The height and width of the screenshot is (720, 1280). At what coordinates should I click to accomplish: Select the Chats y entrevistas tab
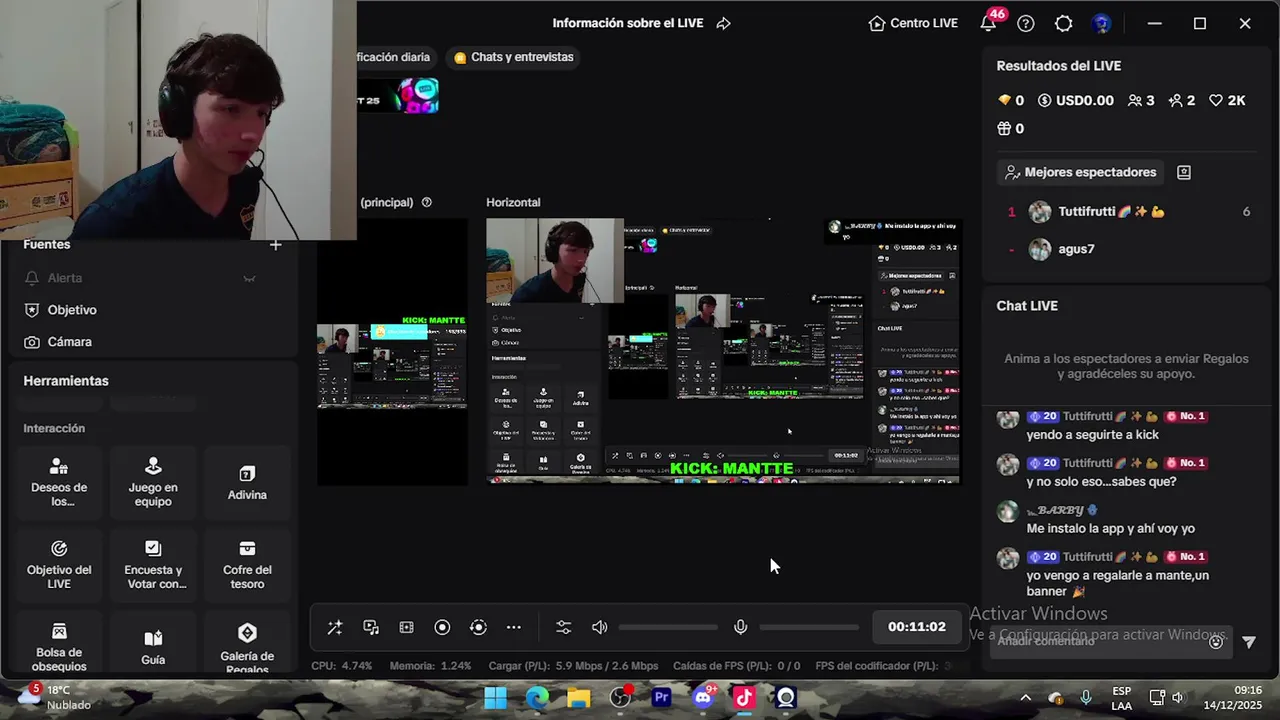point(514,57)
